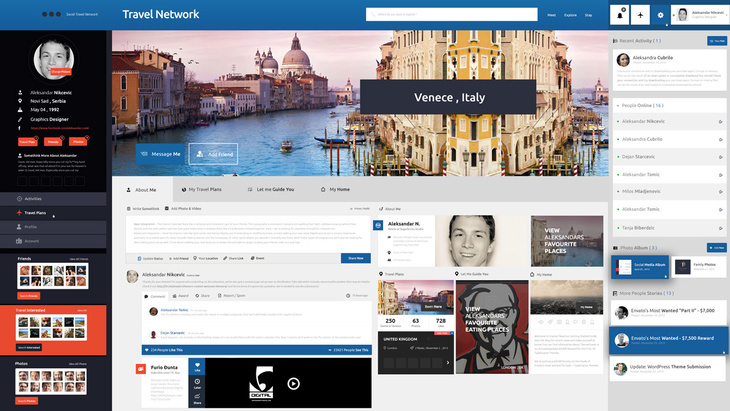The image size is (730, 411).
Task: Open Activities in the left sidebar
Action: (x=53, y=199)
